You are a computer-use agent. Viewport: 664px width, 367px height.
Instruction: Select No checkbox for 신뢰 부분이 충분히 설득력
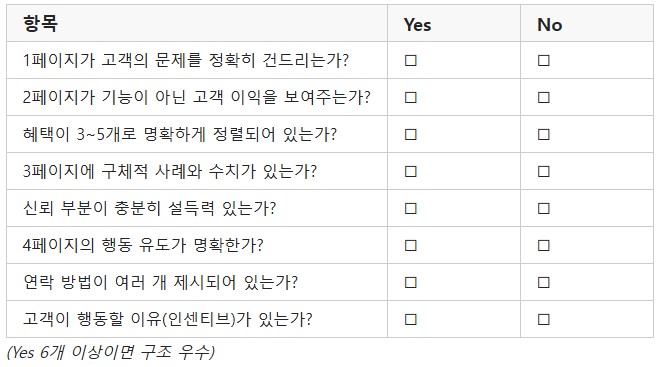(x=544, y=208)
